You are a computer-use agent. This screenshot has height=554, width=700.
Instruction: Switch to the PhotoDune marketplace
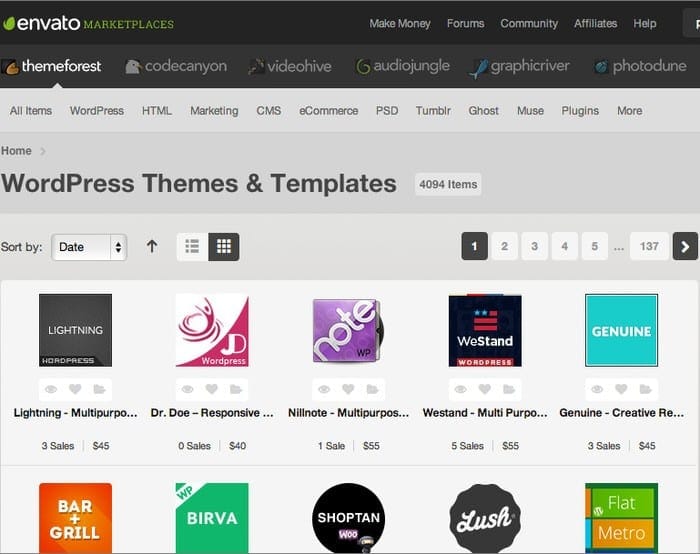pyautogui.click(x=640, y=67)
